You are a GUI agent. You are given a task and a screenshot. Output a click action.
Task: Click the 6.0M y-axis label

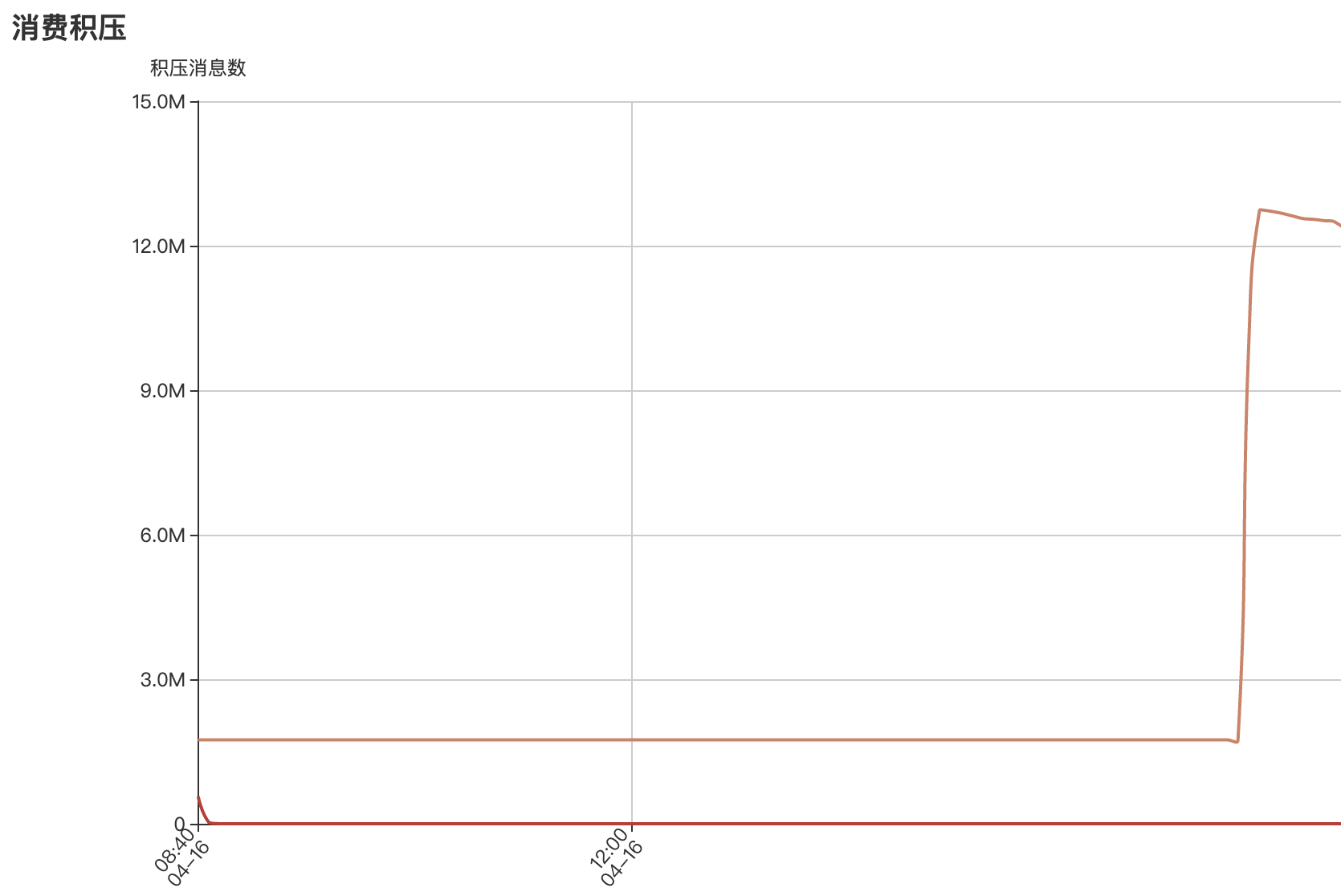pyautogui.click(x=163, y=536)
